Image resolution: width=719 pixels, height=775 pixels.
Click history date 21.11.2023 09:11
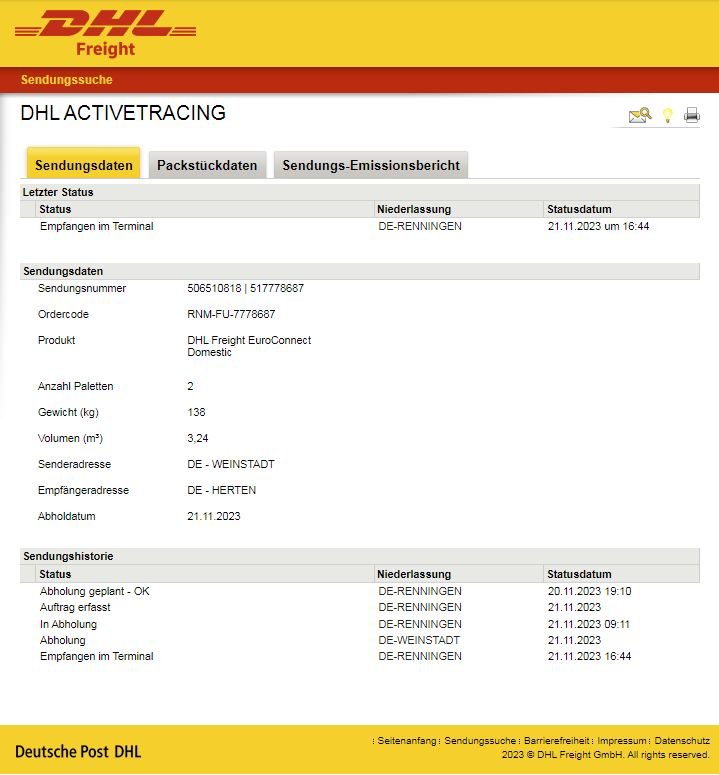click(x=589, y=624)
